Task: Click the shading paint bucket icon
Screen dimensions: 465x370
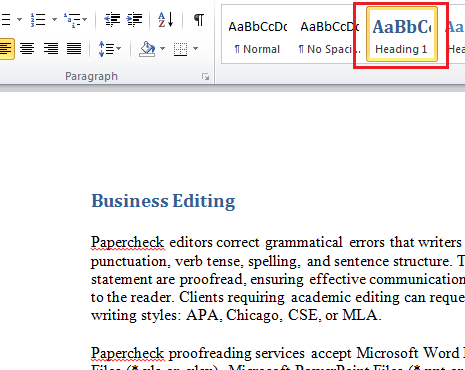Action: pyautogui.click(x=147, y=49)
